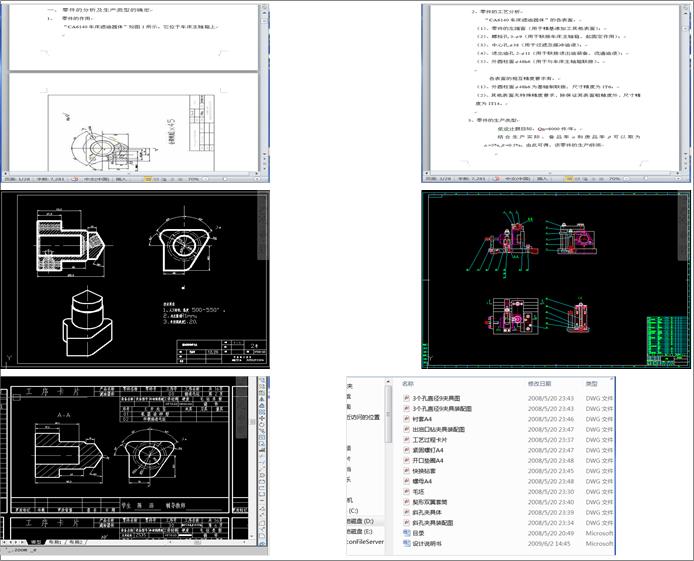Select the 衬套A4 file icon

pos(406,419)
